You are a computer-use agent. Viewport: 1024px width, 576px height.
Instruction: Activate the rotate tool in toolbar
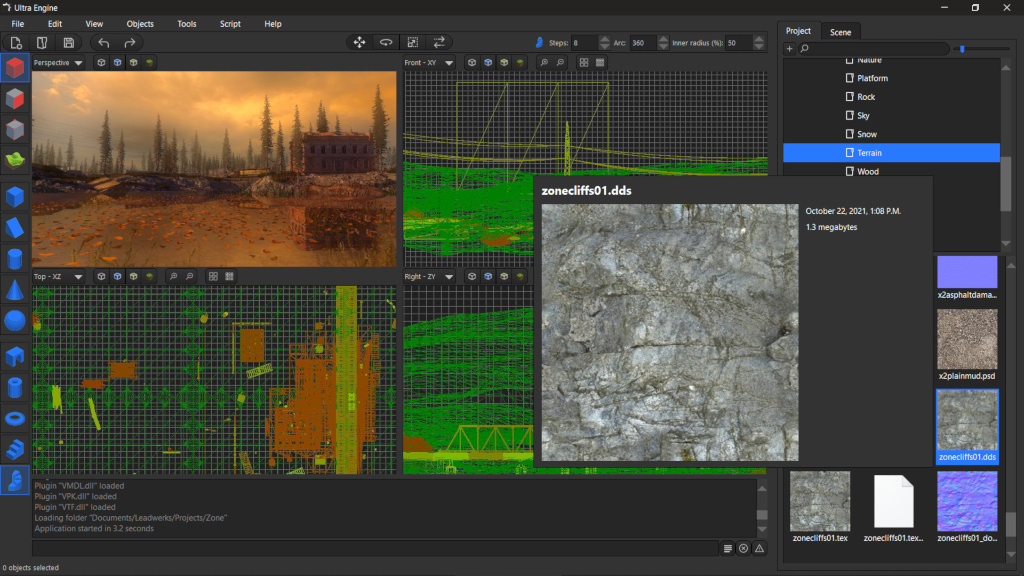click(385, 42)
